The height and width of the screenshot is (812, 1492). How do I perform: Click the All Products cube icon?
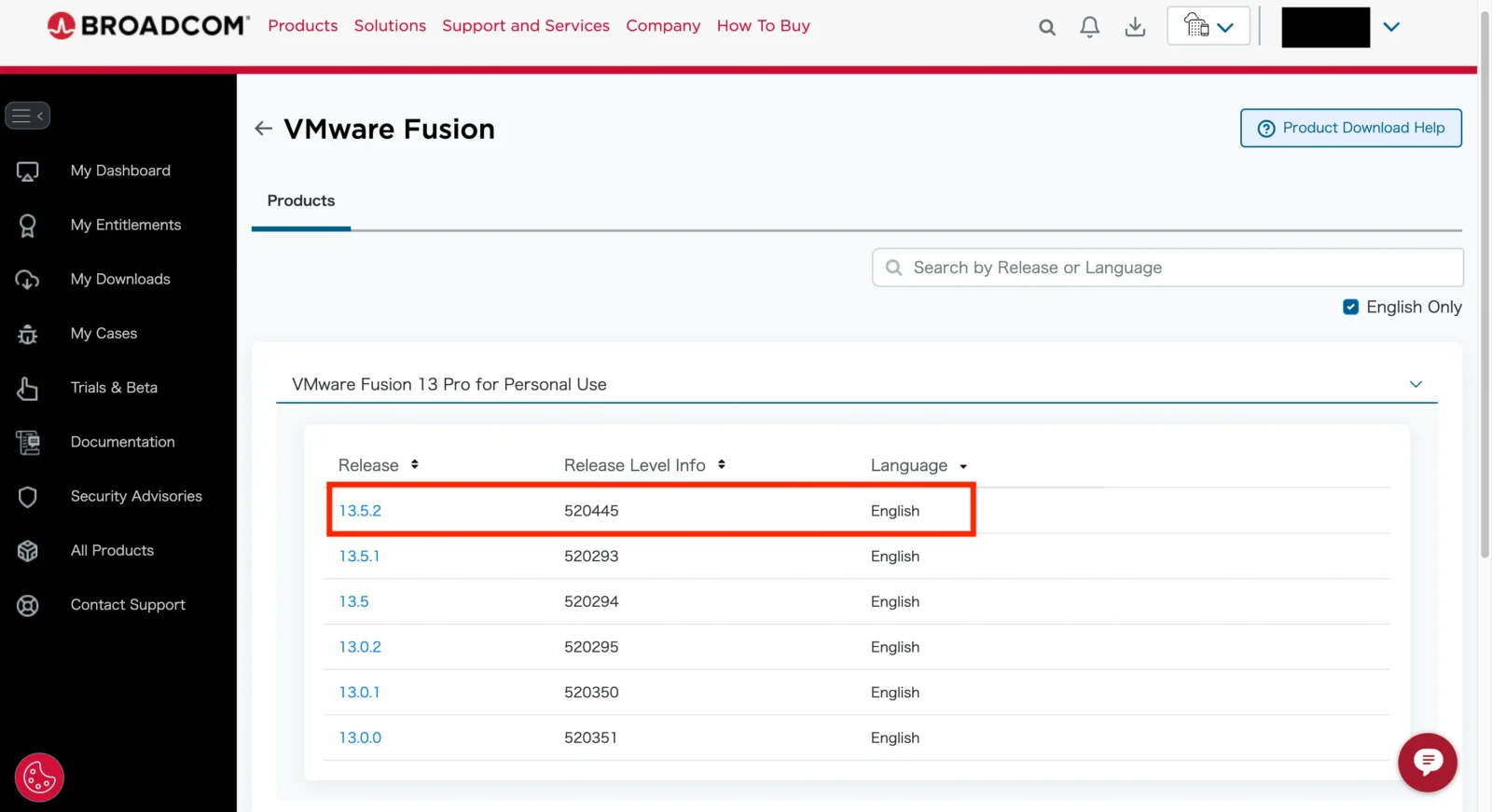pos(28,551)
